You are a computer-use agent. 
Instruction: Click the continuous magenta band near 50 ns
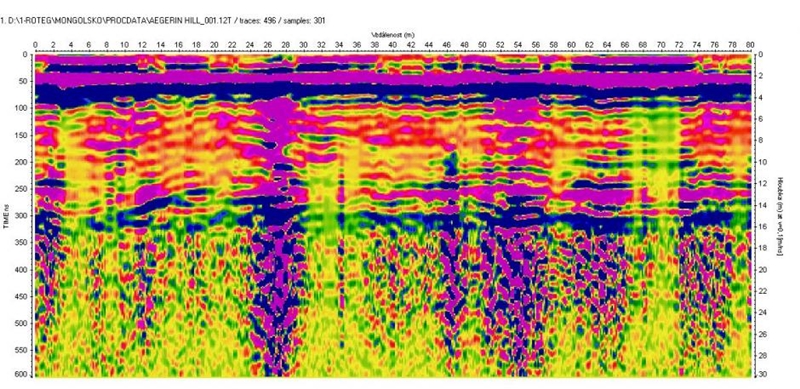[x=393, y=78]
